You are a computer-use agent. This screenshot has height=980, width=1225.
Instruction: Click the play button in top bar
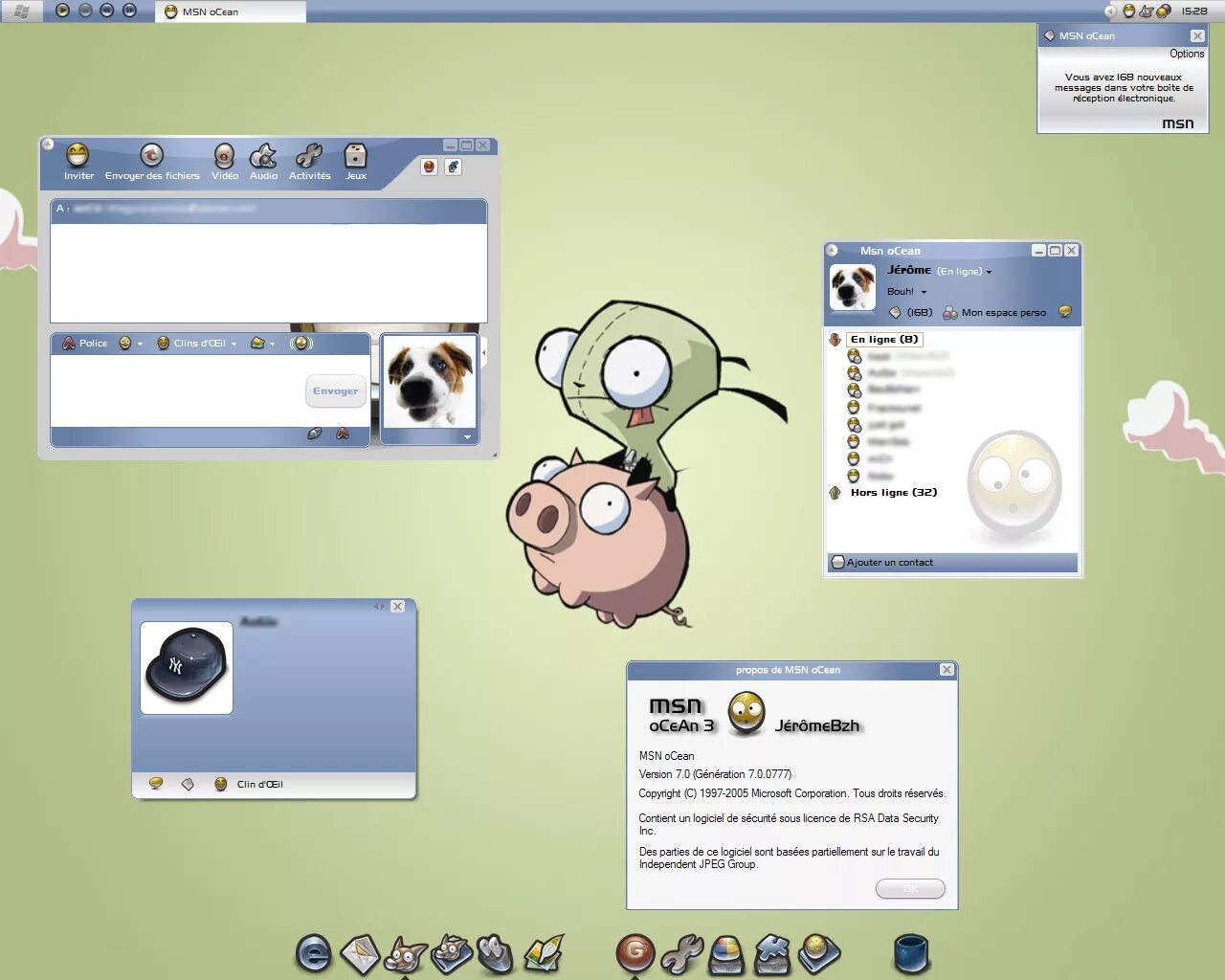coord(62,11)
